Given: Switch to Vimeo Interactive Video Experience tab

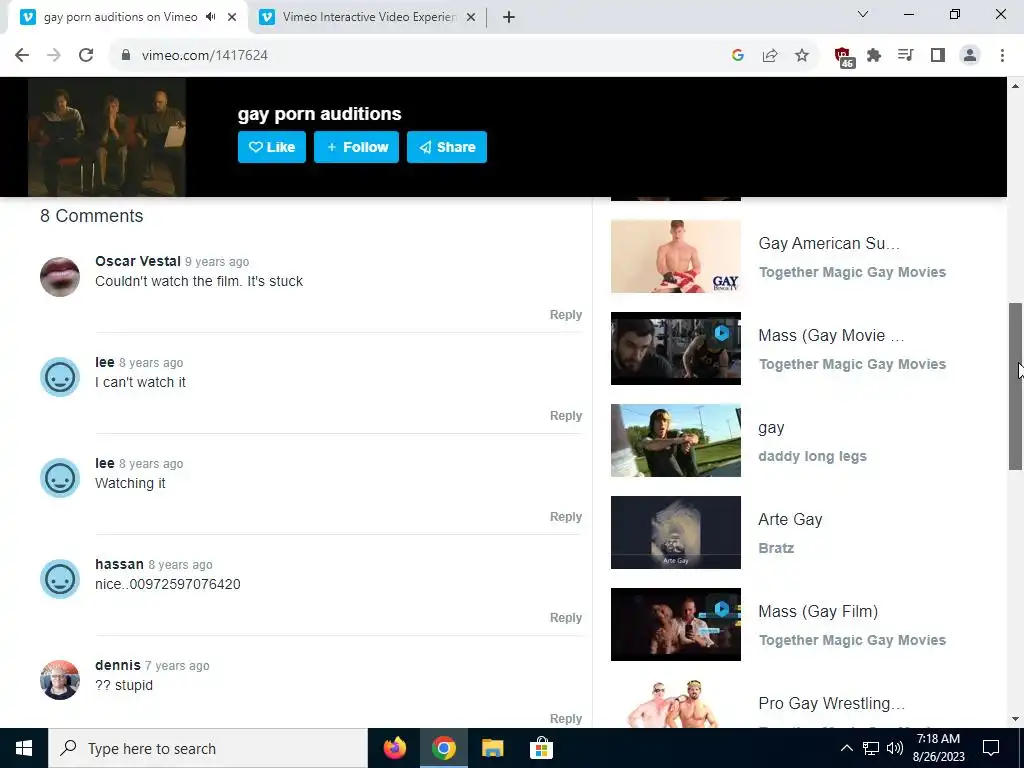Looking at the screenshot, I should click(368, 17).
